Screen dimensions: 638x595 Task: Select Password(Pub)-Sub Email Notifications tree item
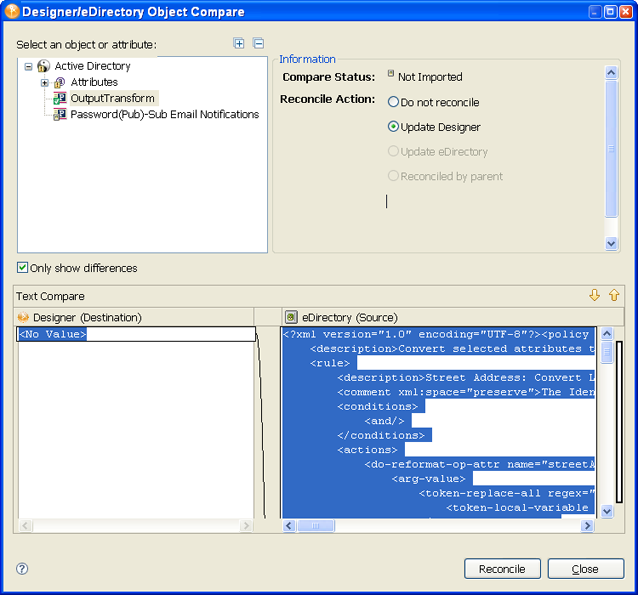click(164, 114)
